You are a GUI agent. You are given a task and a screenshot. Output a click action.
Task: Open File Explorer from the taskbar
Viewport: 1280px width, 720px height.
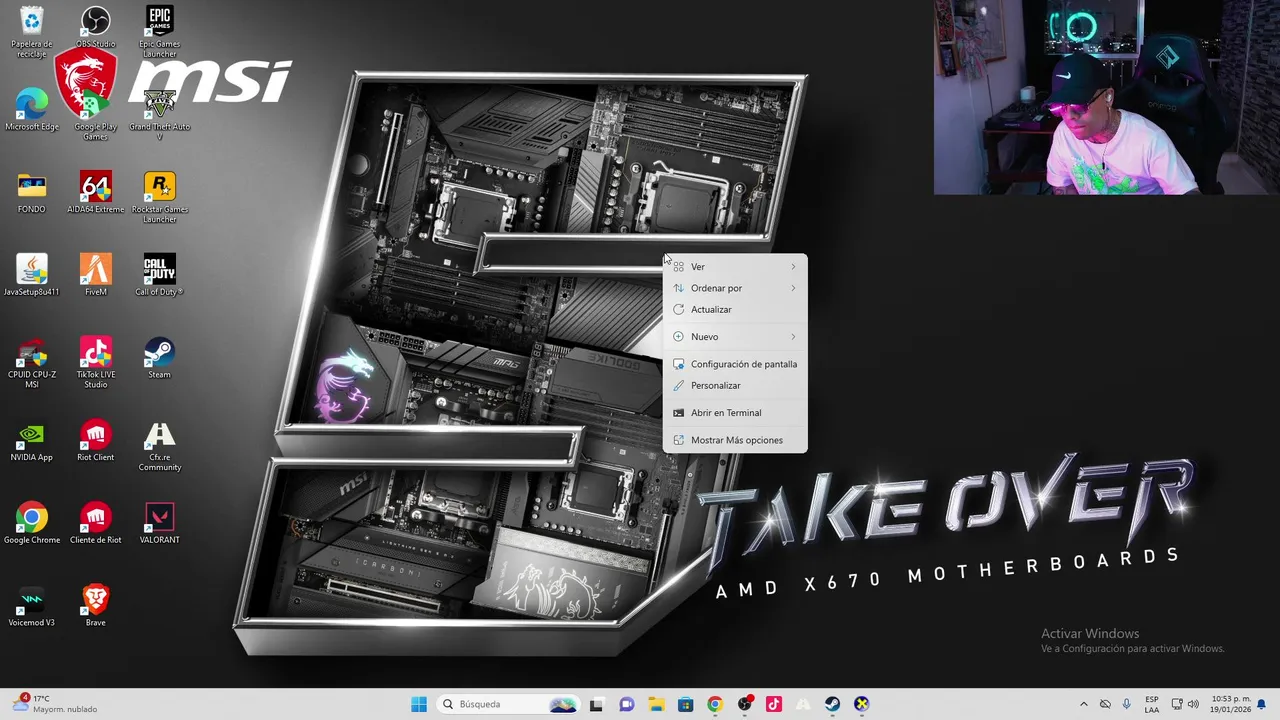coord(656,704)
